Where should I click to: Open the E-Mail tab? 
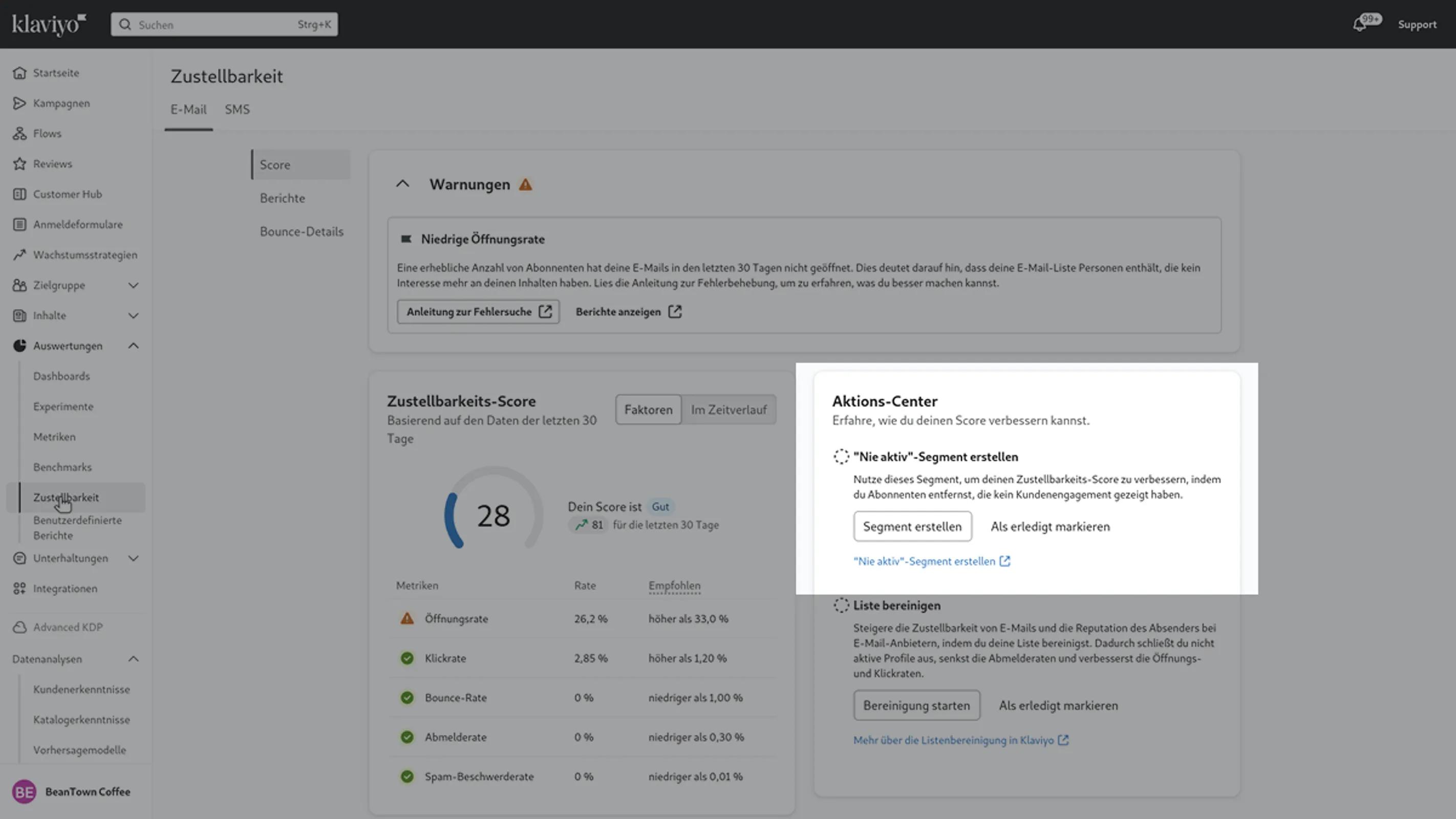click(x=189, y=110)
